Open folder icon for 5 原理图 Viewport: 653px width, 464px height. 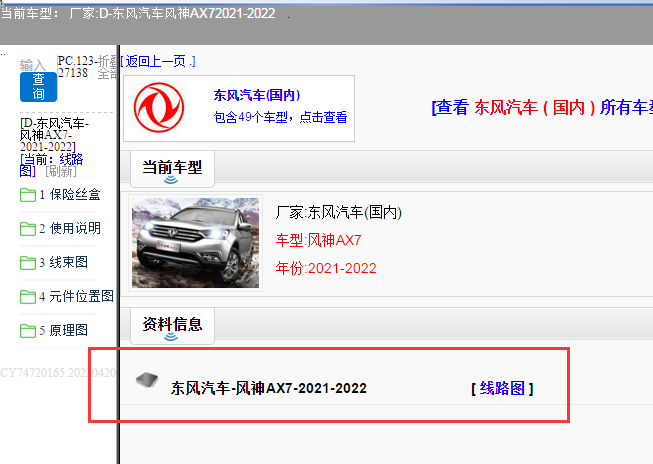[x=28, y=331]
